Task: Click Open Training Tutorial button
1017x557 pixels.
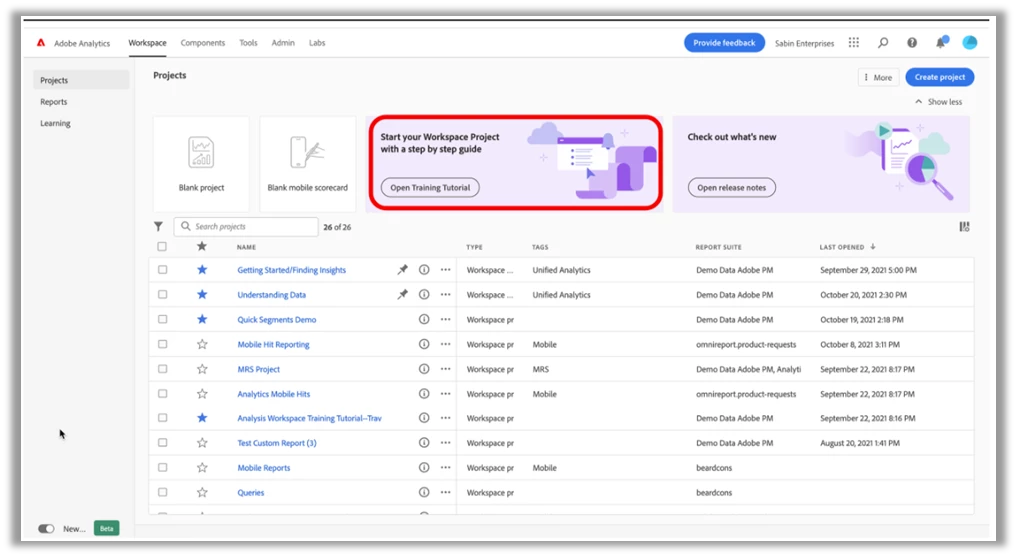Action: 430,187
